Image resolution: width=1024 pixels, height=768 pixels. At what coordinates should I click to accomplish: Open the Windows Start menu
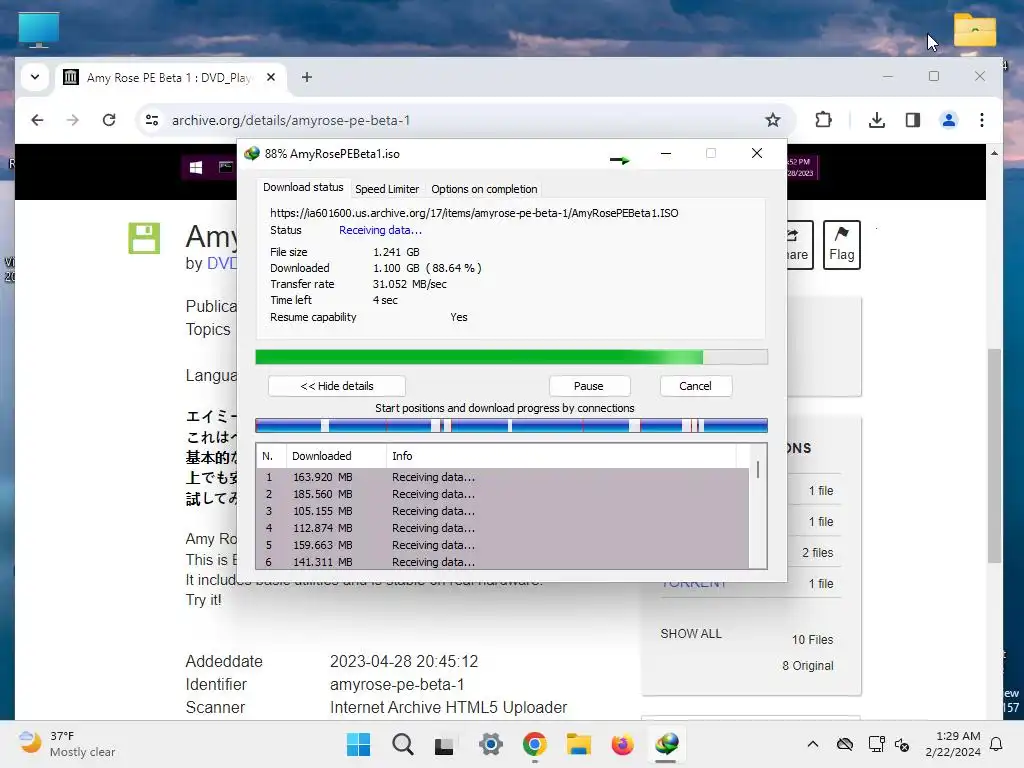pos(359,744)
